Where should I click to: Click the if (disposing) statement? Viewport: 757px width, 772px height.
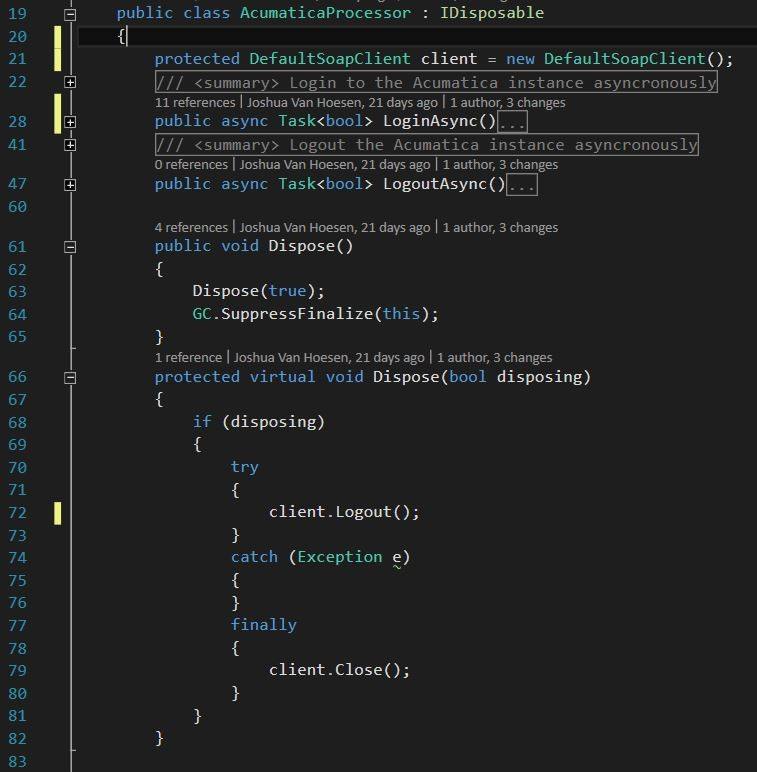coord(258,422)
